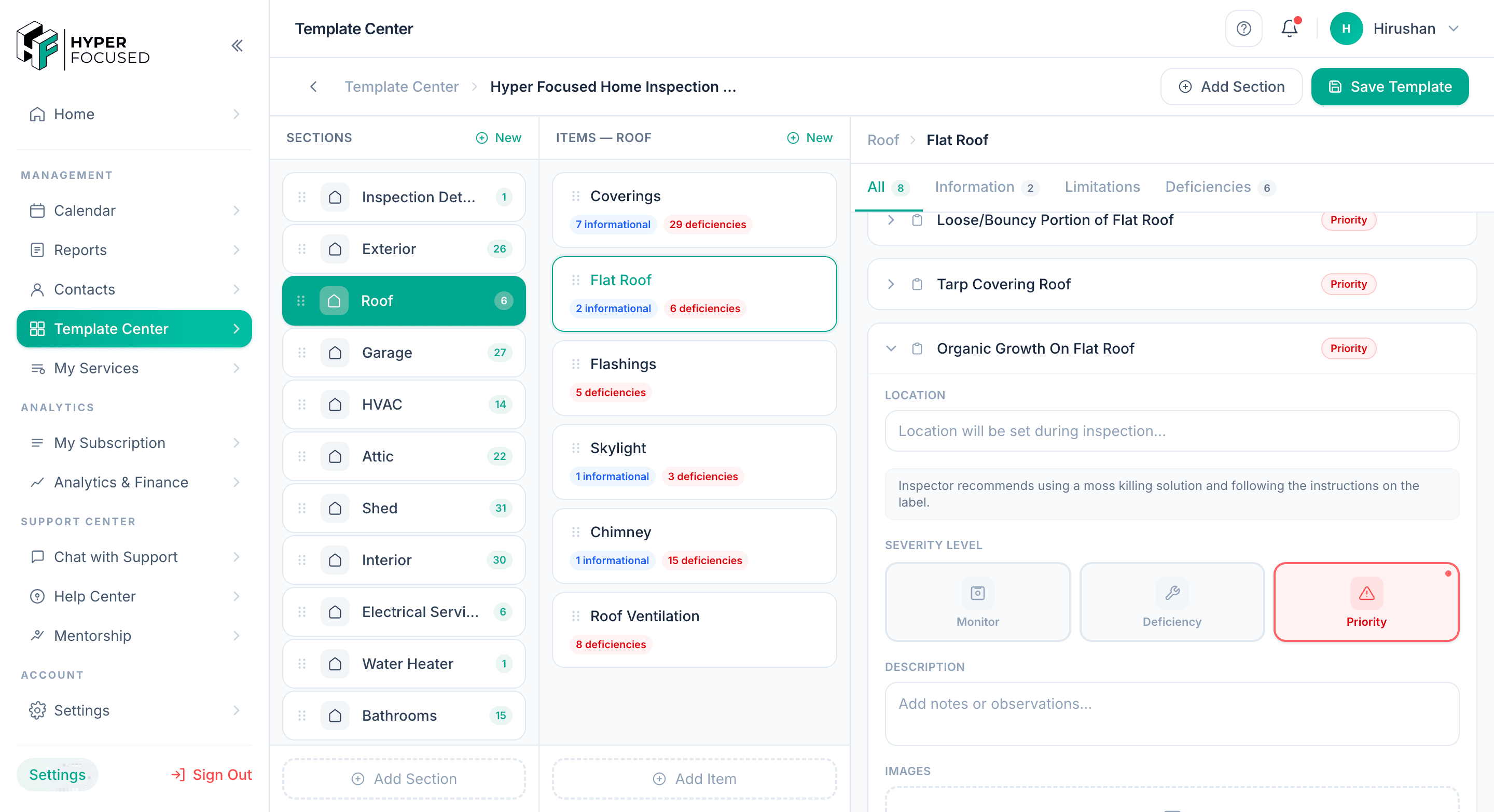Click the Roof breadcrumb in details panel

click(x=883, y=139)
